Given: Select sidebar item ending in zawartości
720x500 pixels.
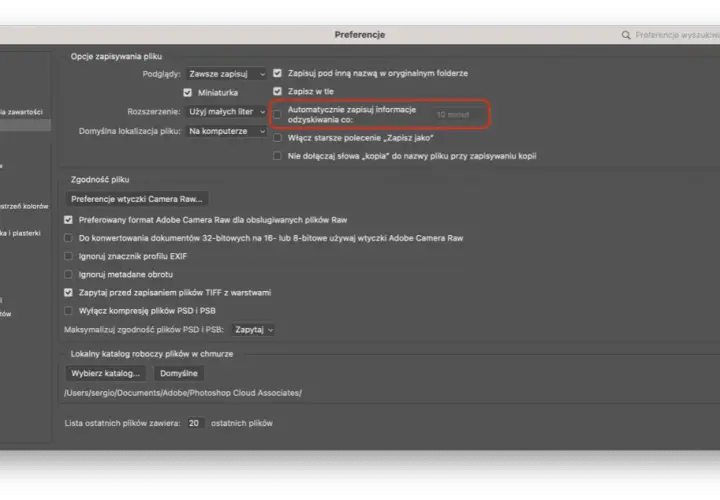Looking at the screenshot, I should [x=22, y=112].
